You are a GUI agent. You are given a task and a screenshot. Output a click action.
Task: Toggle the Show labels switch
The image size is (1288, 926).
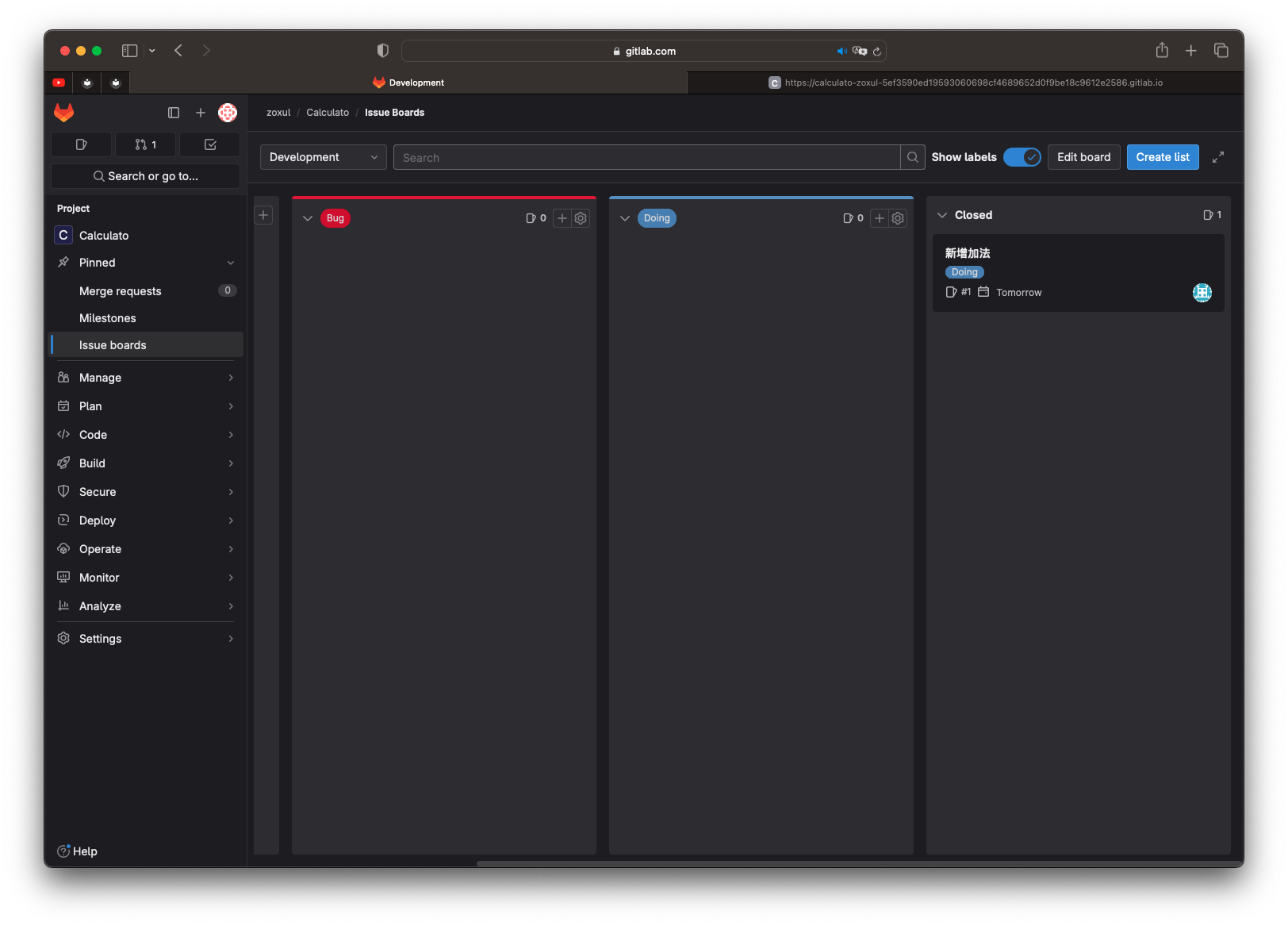coord(1022,157)
